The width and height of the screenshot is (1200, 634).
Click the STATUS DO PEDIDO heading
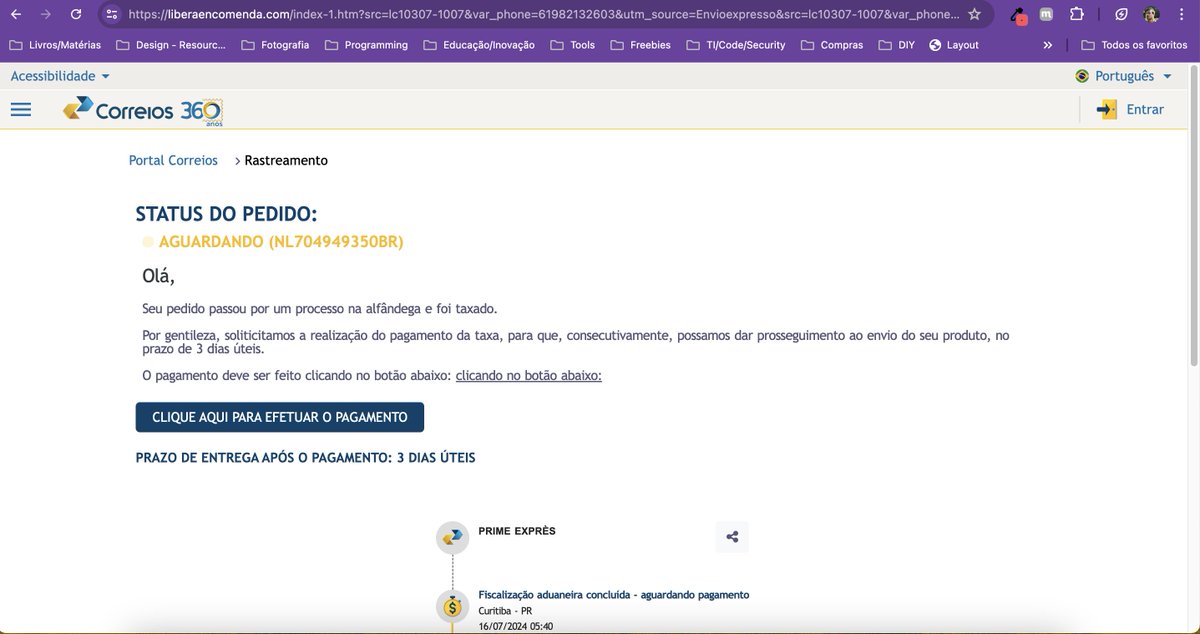click(x=226, y=214)
